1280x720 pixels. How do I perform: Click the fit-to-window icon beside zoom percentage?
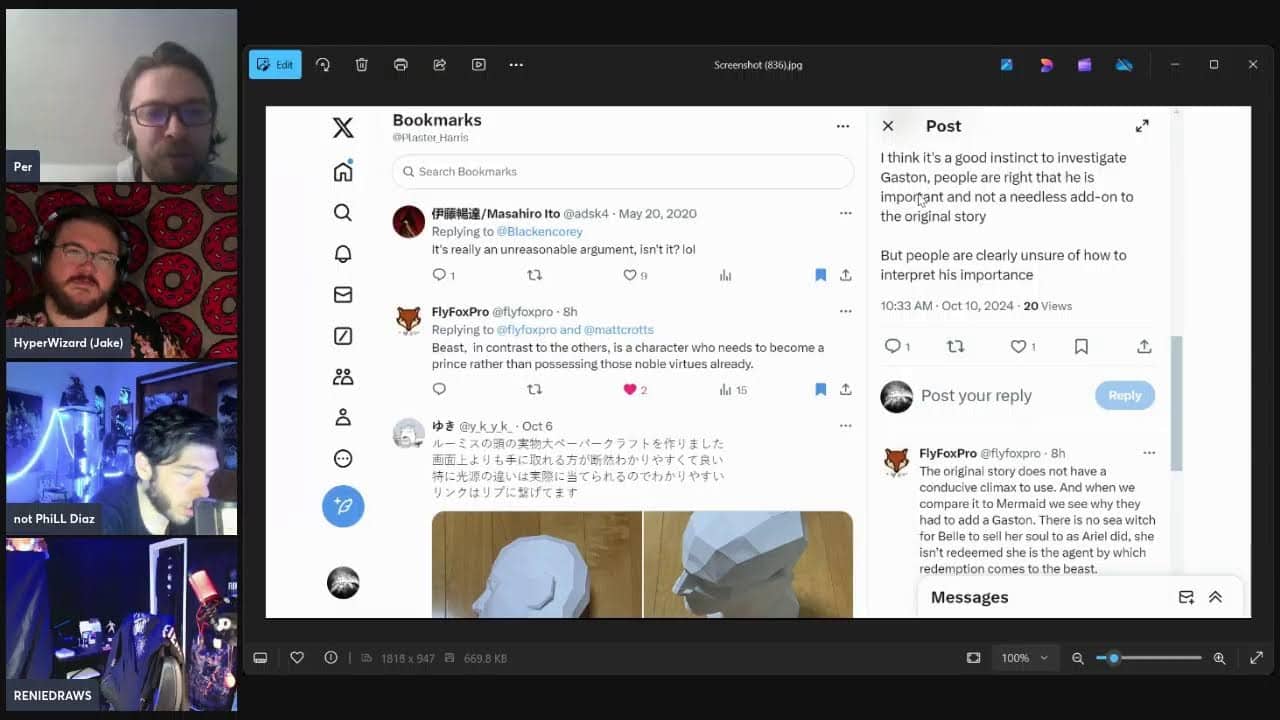(974, 658)
